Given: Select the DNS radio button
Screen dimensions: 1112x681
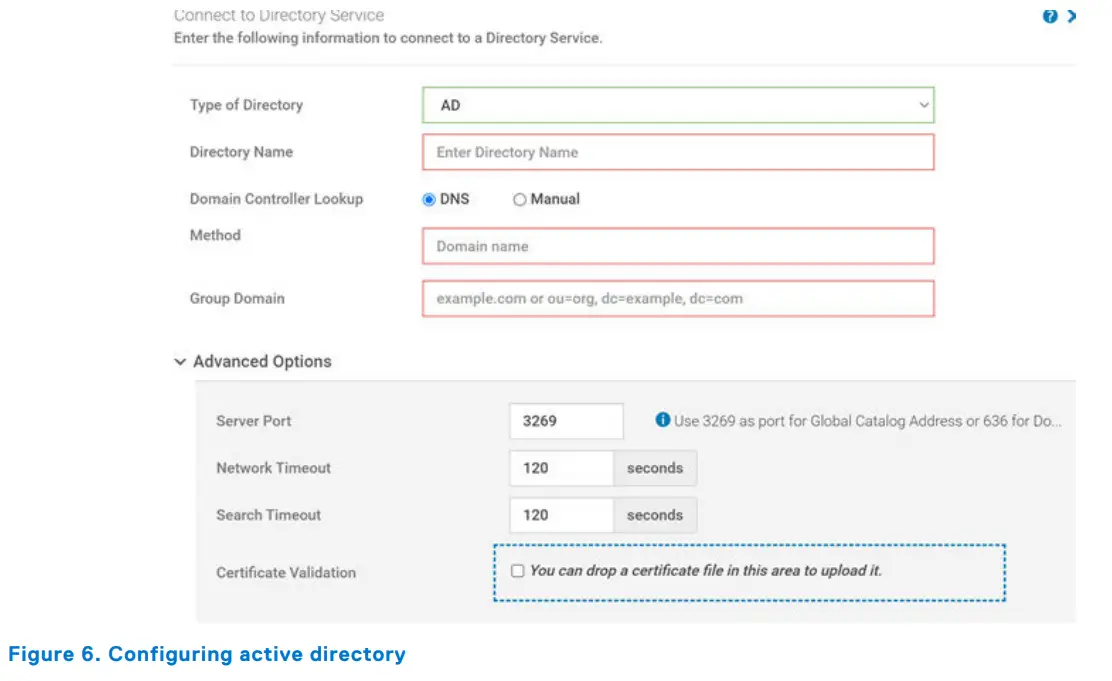Looking at the screenshot, I should 428,199.
